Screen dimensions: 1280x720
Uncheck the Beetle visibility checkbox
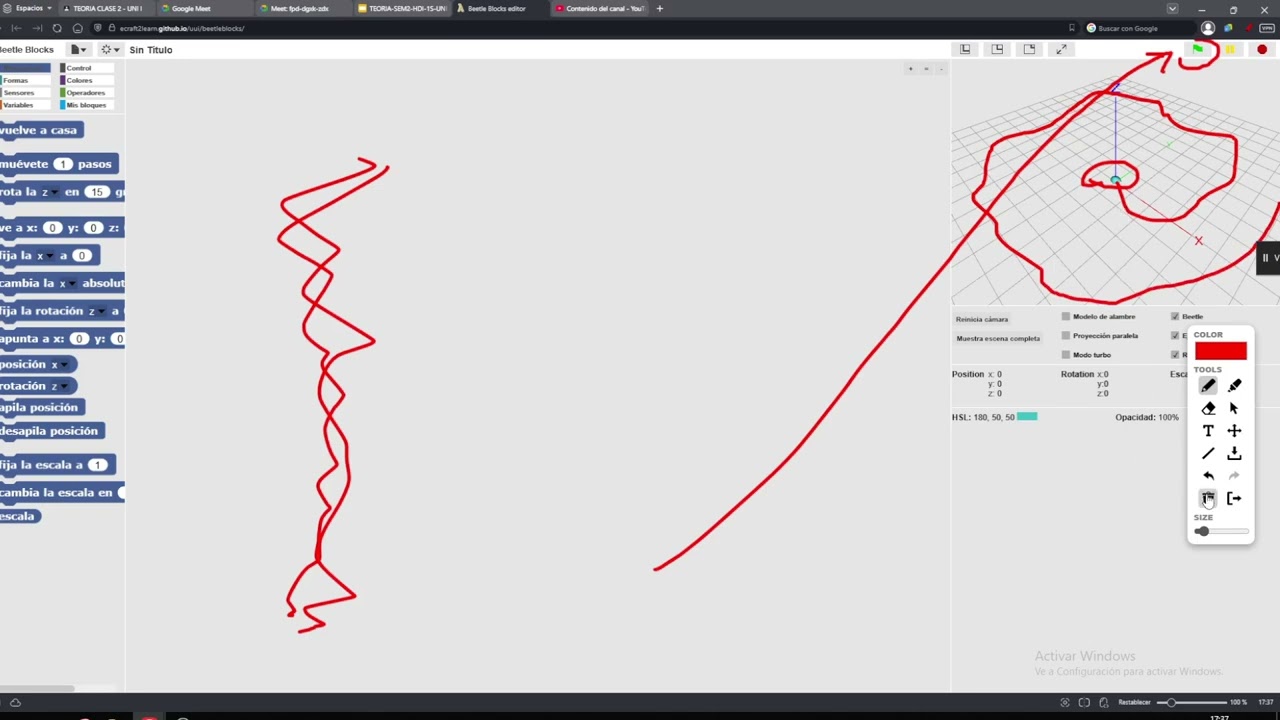pos(1175,317)
